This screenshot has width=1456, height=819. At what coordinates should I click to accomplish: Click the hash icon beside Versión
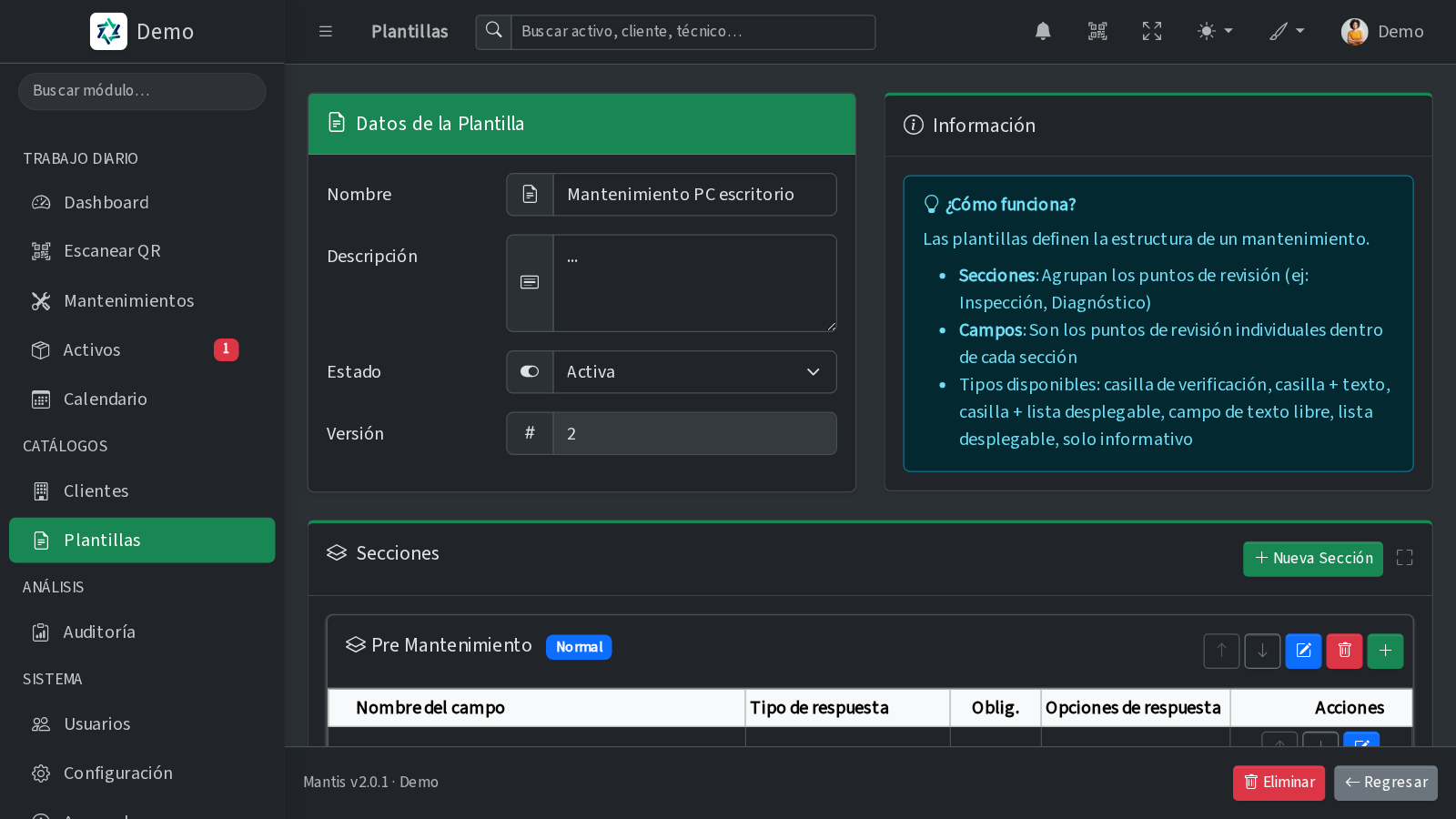530,433
